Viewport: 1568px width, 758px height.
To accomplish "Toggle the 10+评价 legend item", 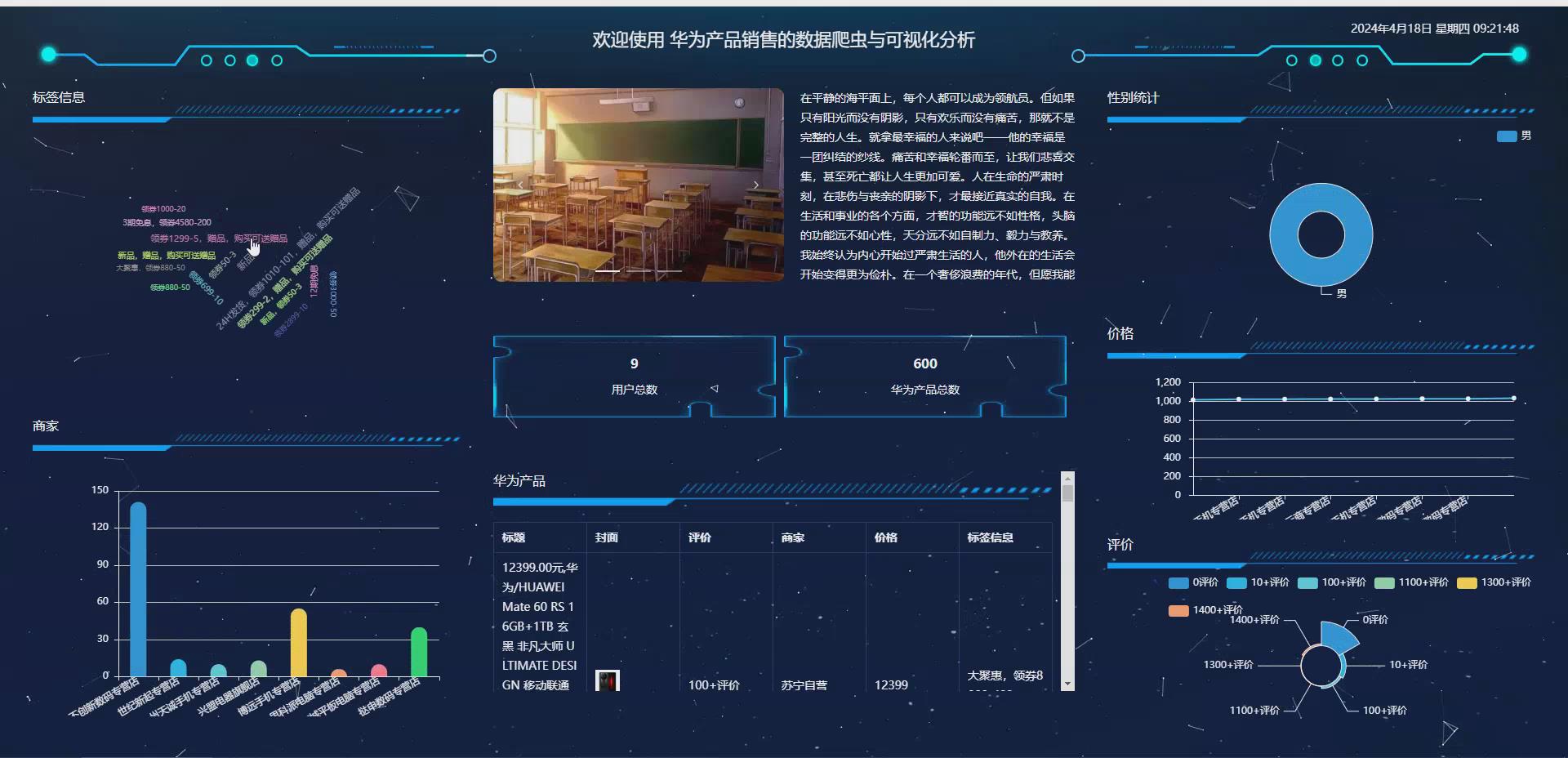I will 1258,582.
